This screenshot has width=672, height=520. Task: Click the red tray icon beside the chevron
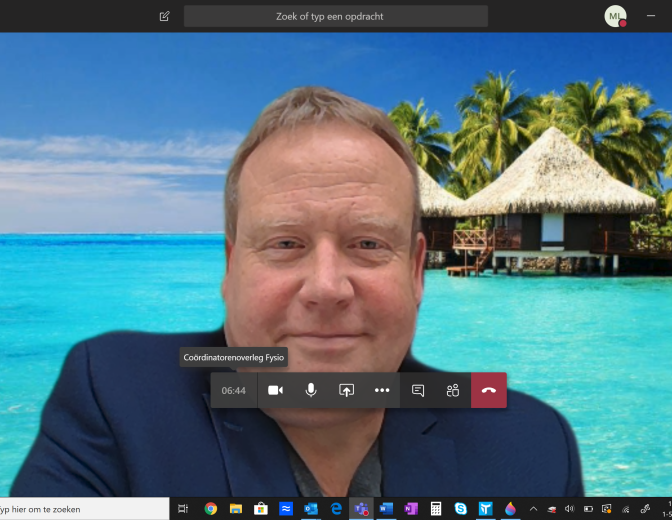click(552, 509)
